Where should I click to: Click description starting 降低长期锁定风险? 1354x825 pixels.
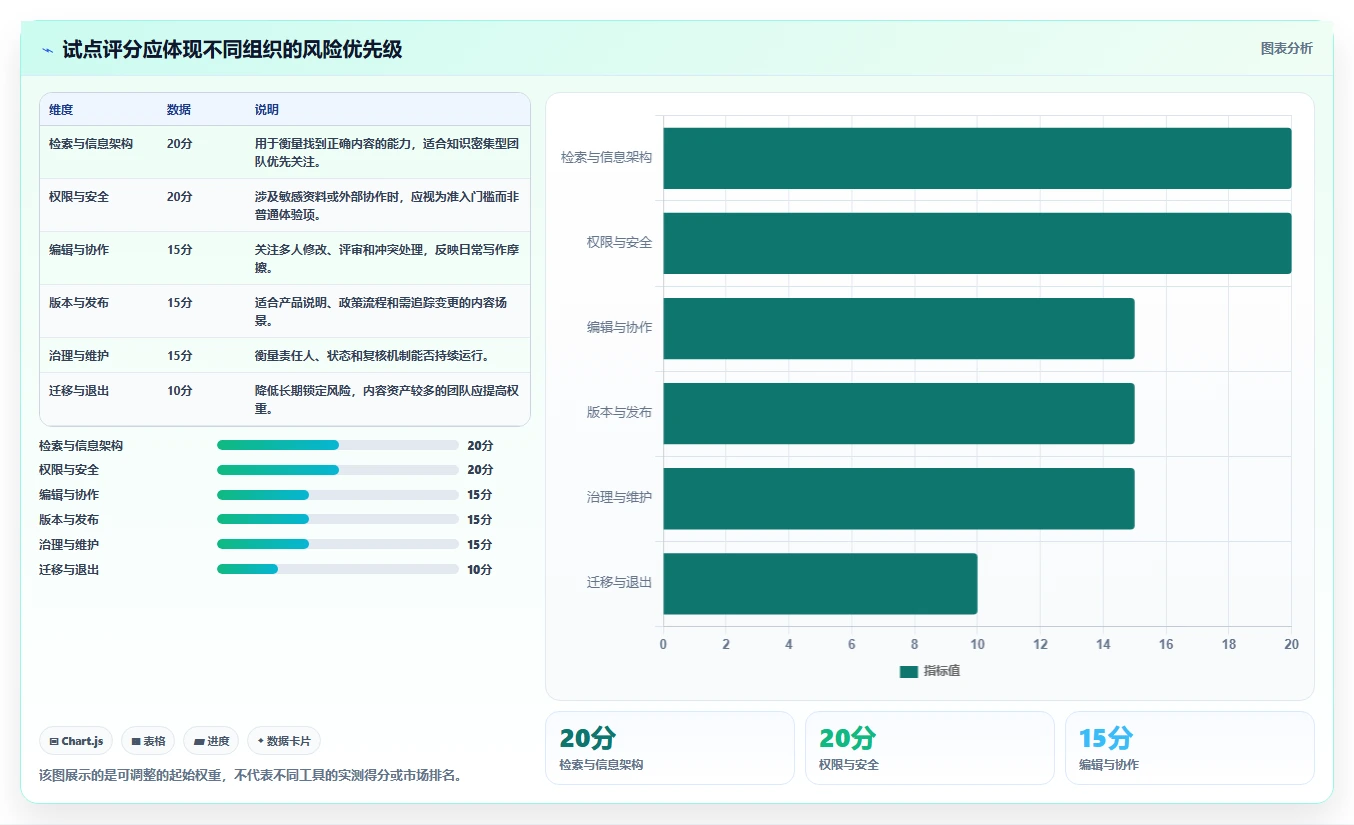tap(387, 400)
